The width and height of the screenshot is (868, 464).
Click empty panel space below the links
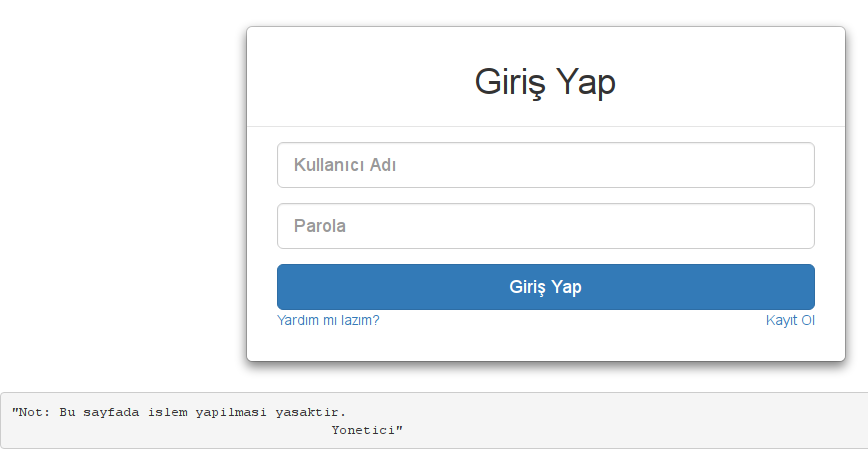[x=545, y=344]
